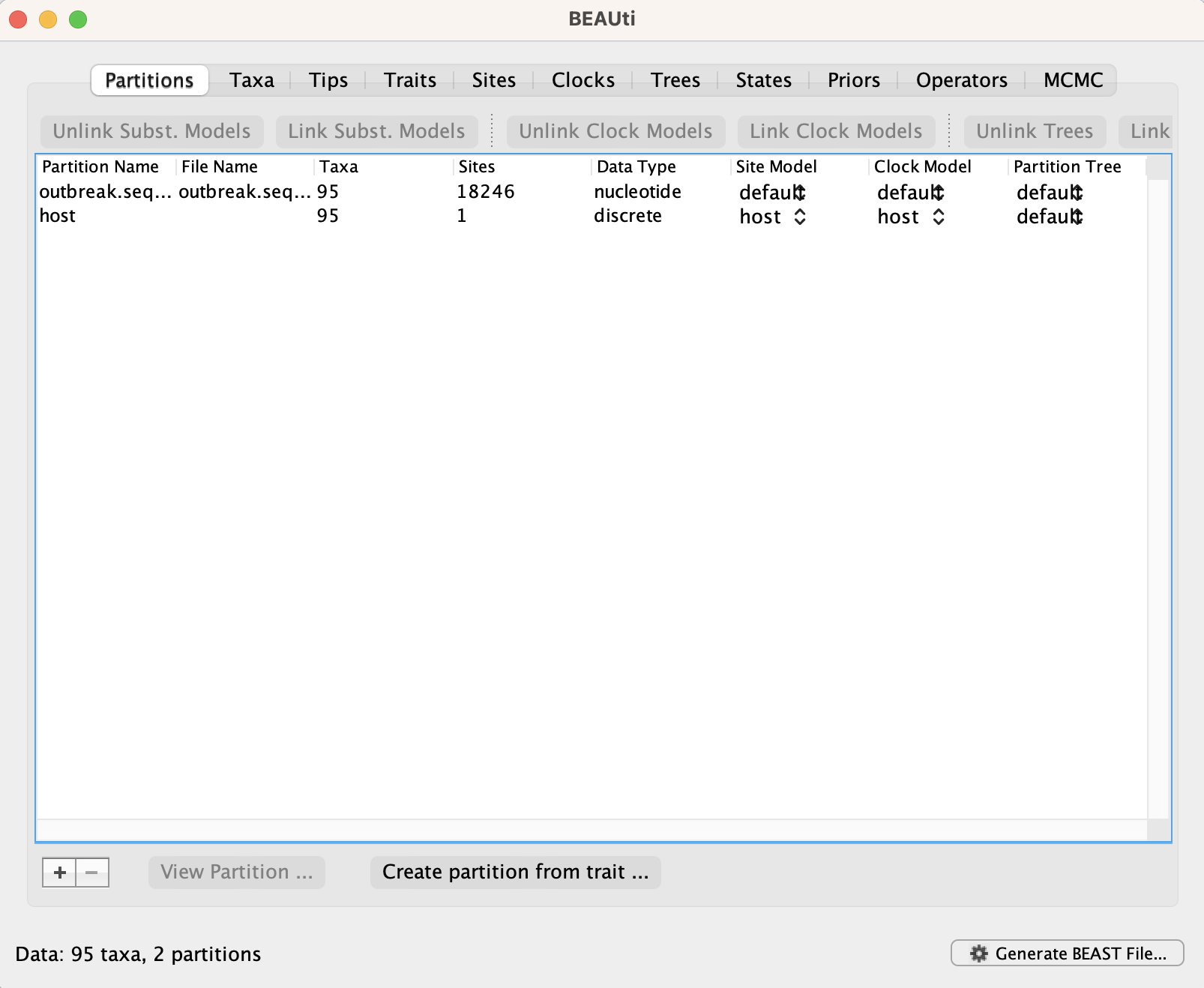Click Create partition from trait button

click(x=515, y=873)
